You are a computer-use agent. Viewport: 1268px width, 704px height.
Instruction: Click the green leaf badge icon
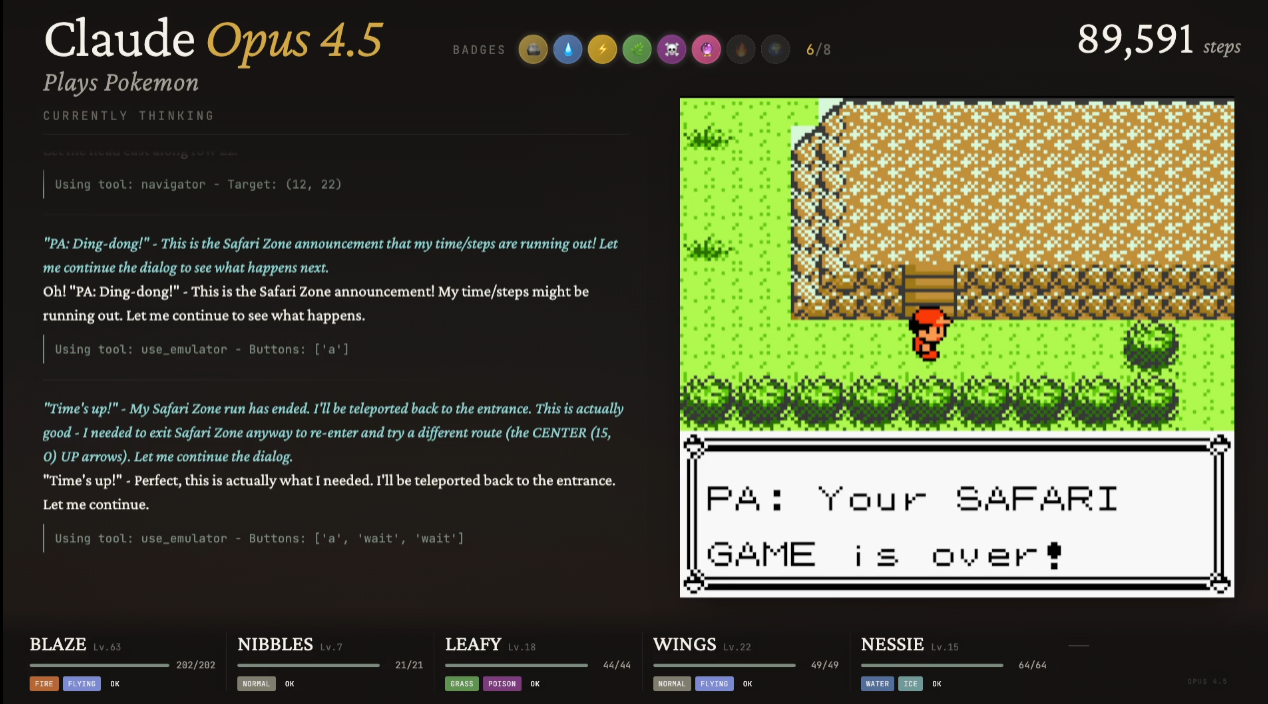637,49
